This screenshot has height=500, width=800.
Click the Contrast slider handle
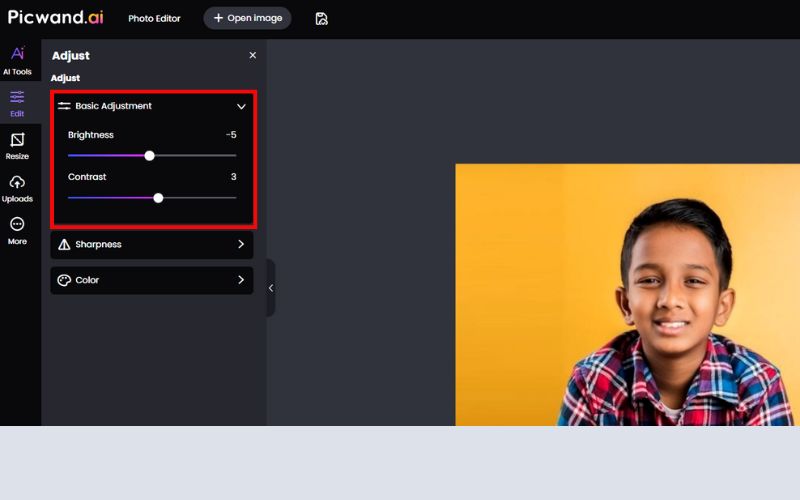(x=158, y=198)
